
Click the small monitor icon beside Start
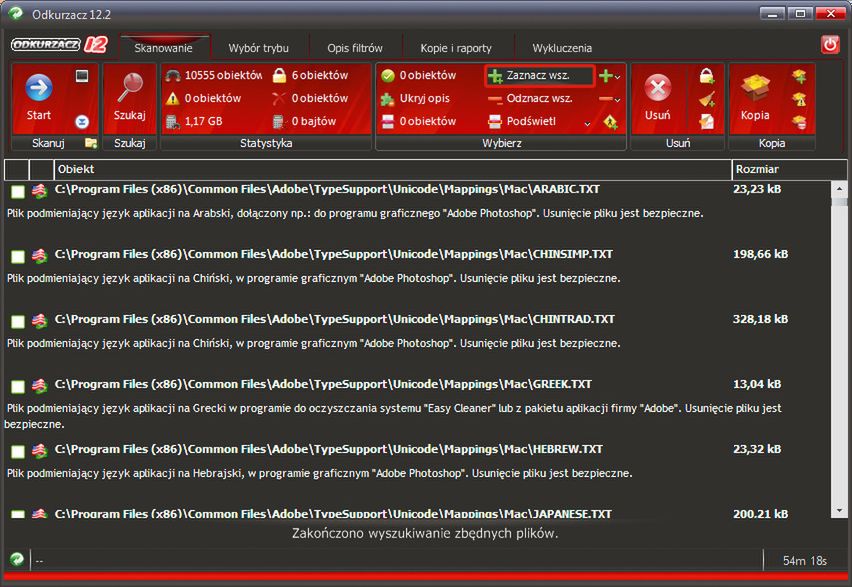pos(82,76)
